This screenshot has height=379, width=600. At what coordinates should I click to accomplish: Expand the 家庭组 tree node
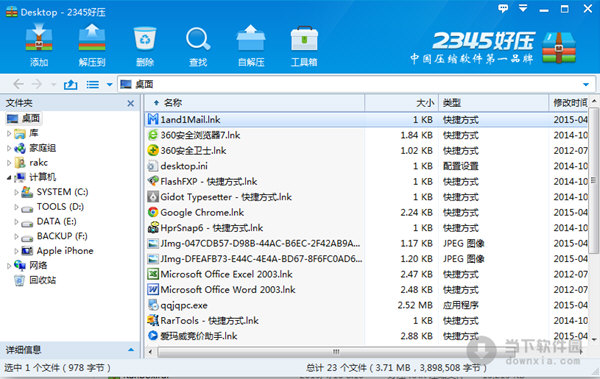click(9, 148)
